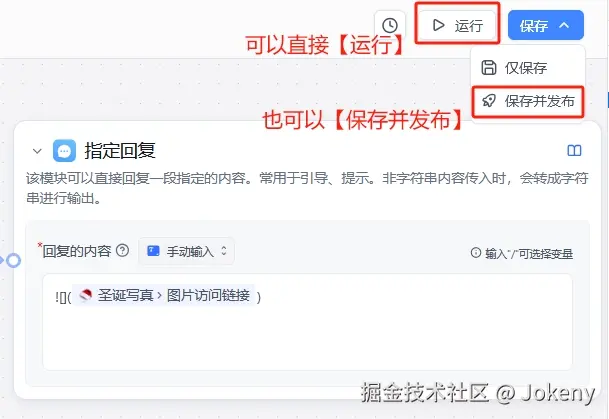The image size is (609, 419).
Task: Open documentation via the book icon
Action: coord(574,150)
